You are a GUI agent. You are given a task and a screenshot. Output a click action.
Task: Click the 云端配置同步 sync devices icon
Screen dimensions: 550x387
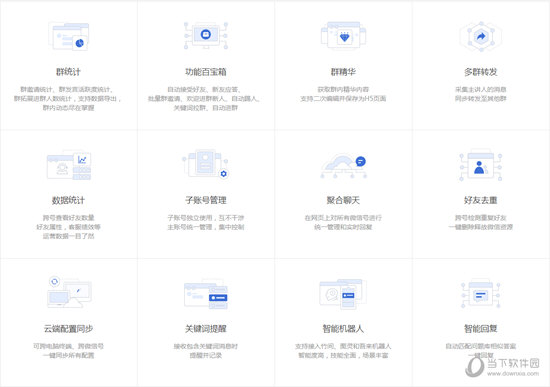69,292
